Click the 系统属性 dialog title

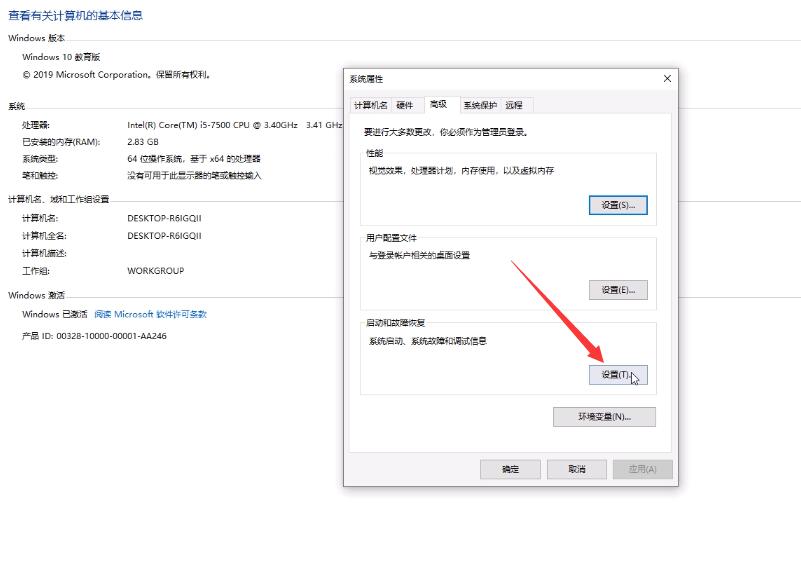coord(366,79)
